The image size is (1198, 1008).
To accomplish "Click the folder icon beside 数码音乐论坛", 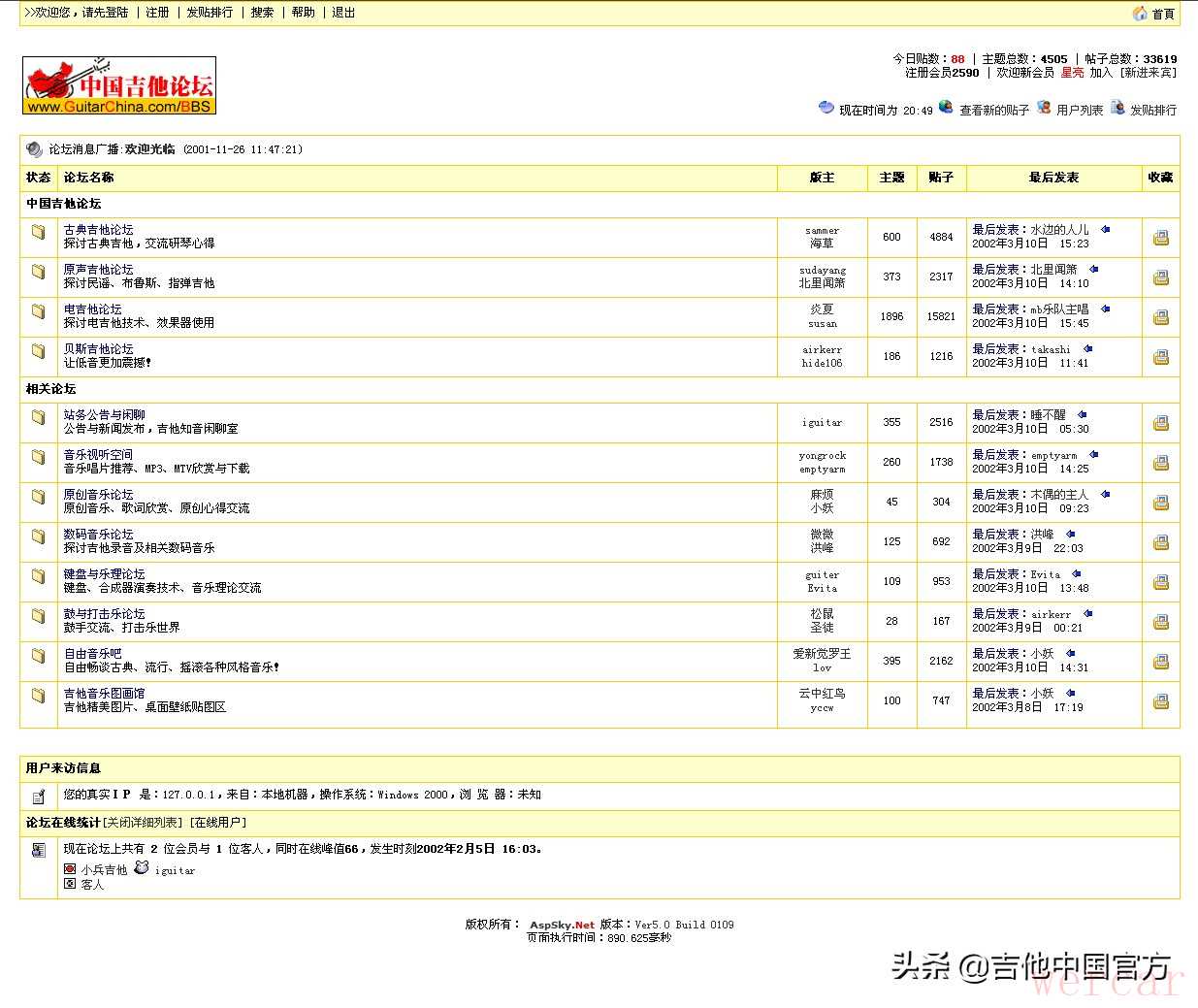I will [x=39, y=537].
